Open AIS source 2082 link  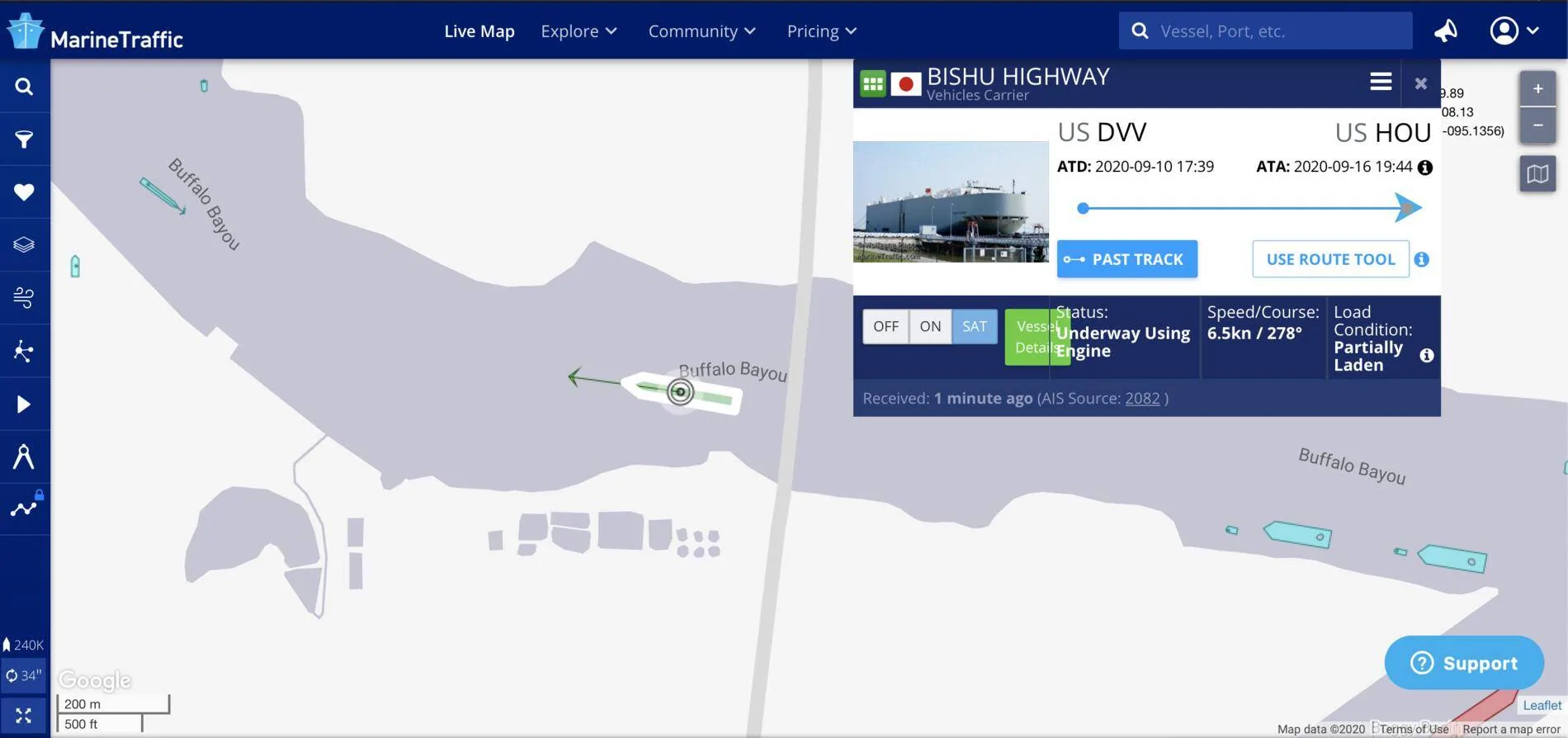tap(1142, 399)
